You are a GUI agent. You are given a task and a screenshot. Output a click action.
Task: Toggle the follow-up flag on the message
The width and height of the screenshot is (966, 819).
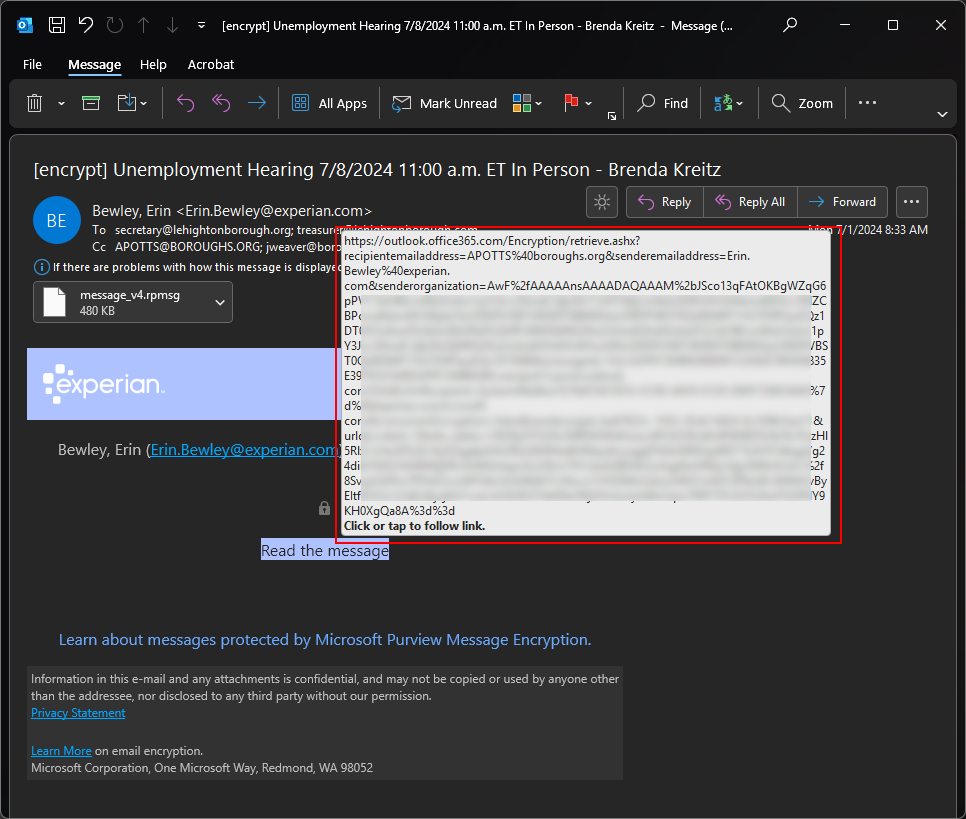pos(572,103)
